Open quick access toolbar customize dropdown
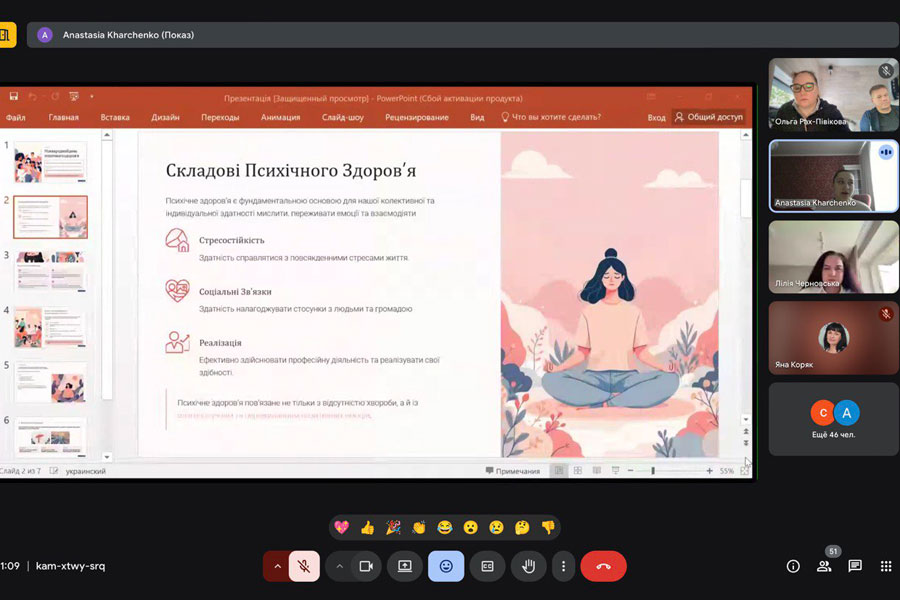This screenshot has height=600, width=900. coord(92,96)
